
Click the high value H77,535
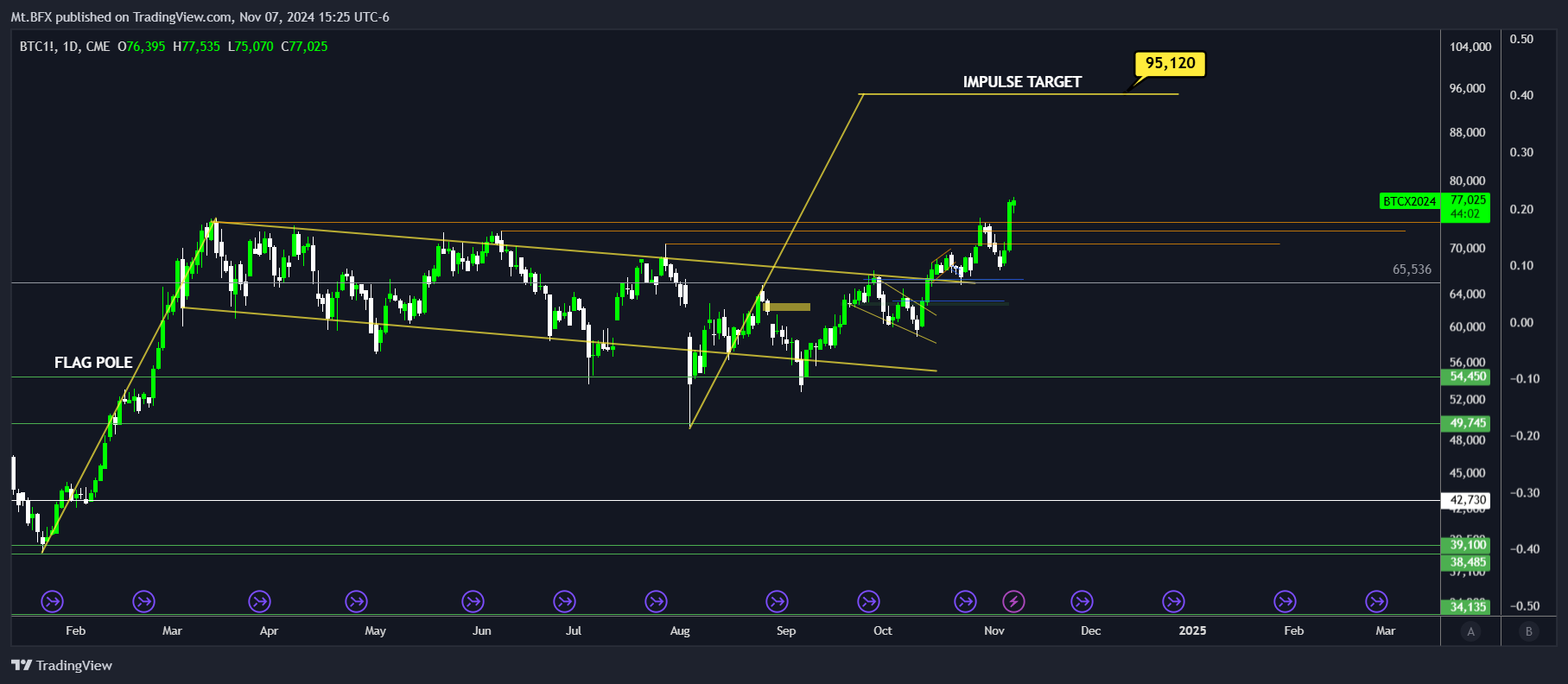[x=196, y=47]
